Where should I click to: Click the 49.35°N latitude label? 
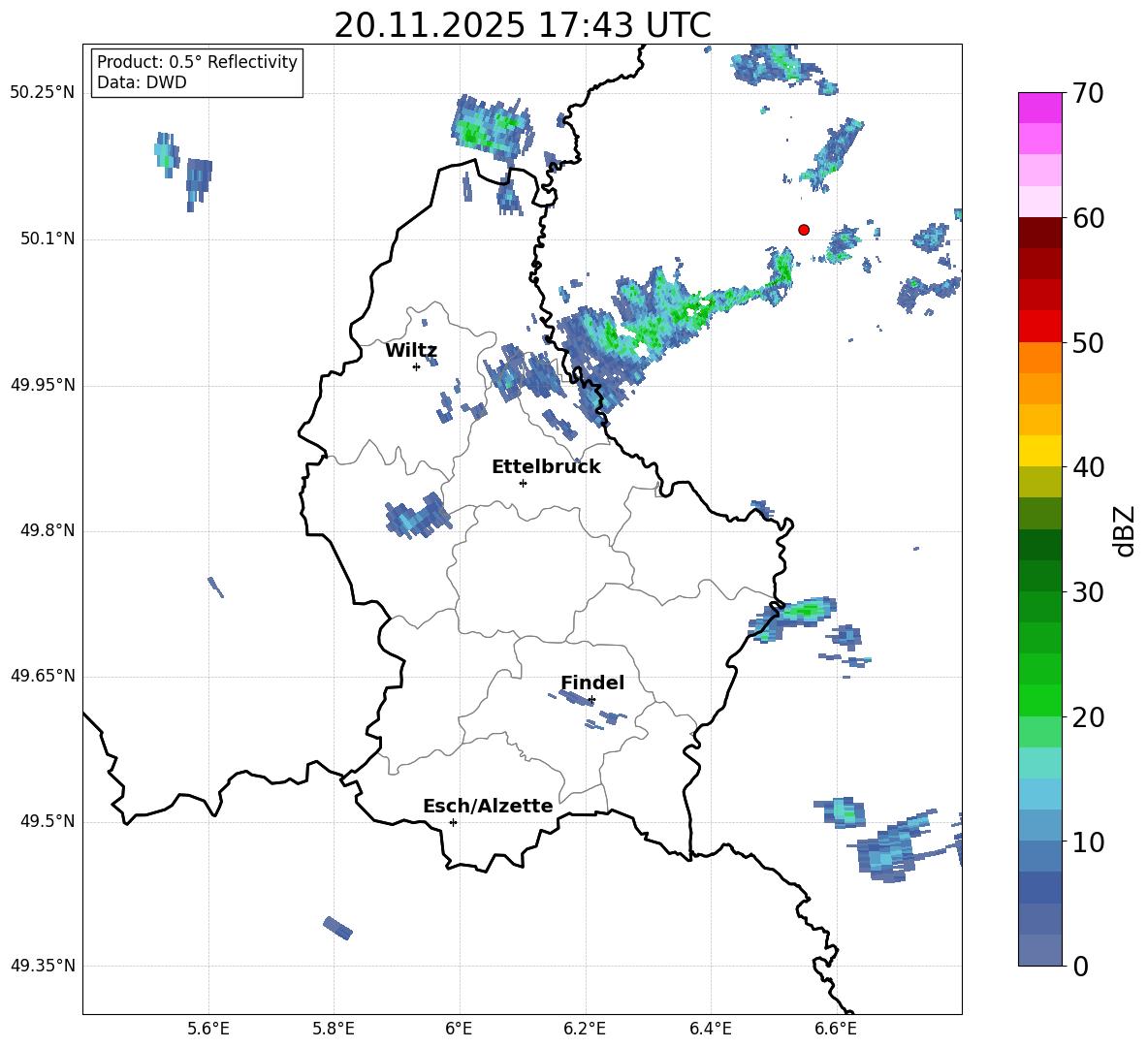coord(42,966)
